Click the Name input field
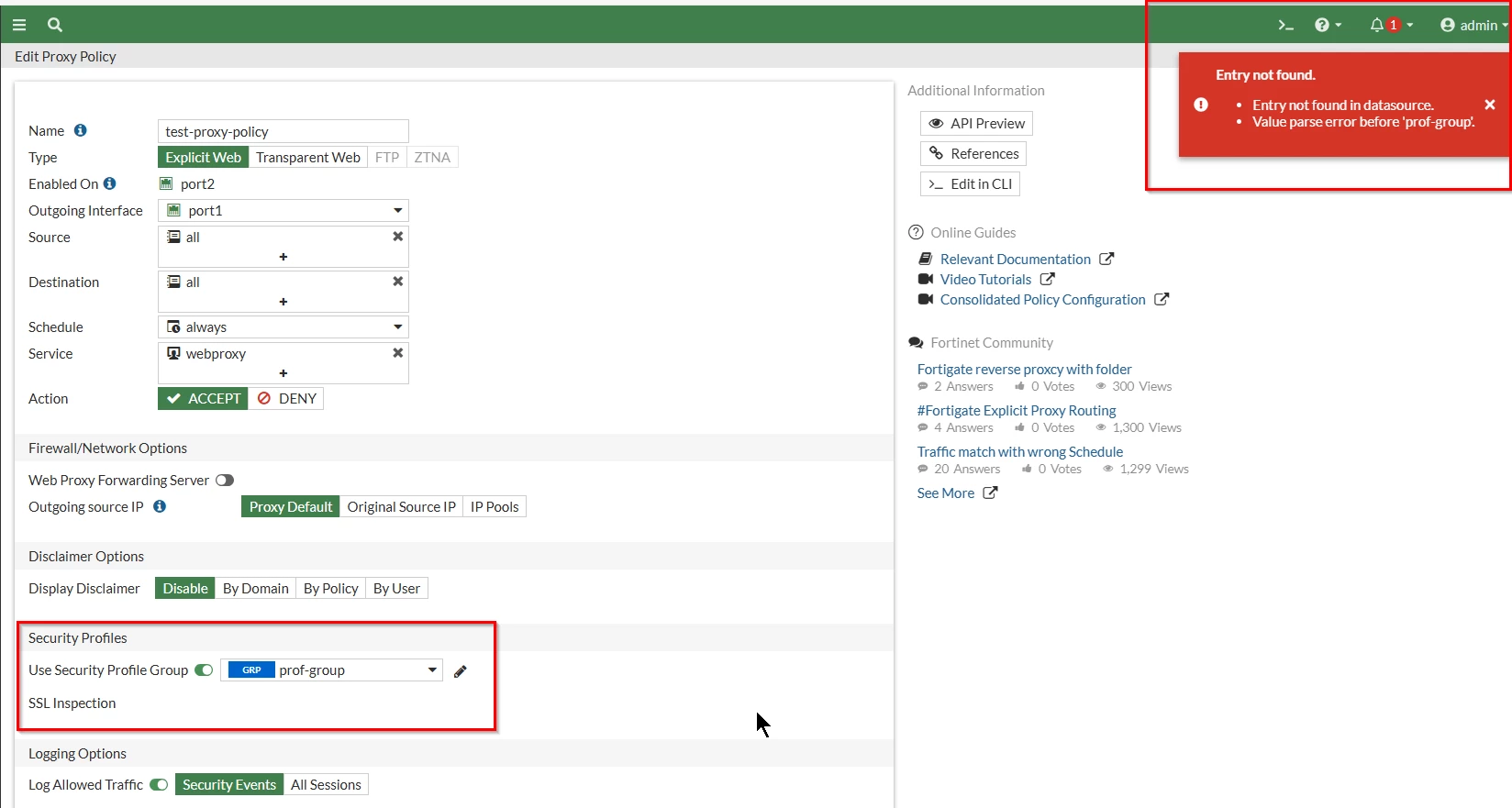The image size is (1512, 808). 283,131
